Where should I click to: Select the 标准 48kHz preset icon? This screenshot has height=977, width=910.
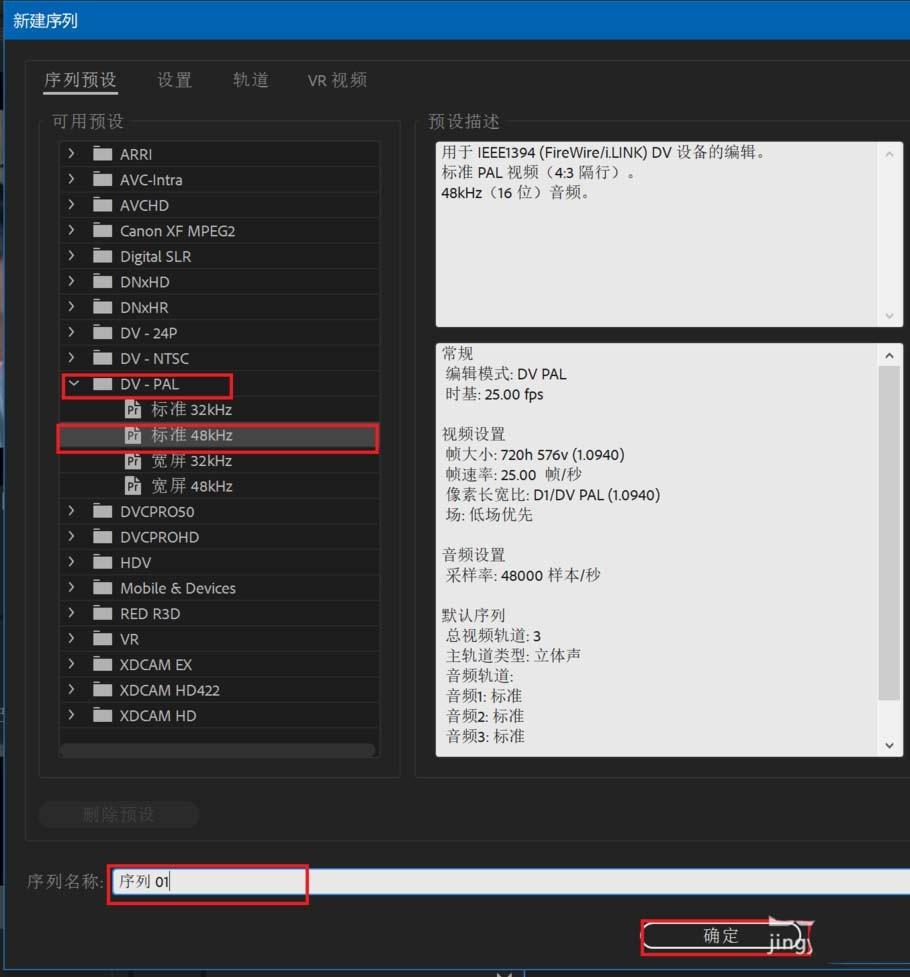[x=135, y=435]
